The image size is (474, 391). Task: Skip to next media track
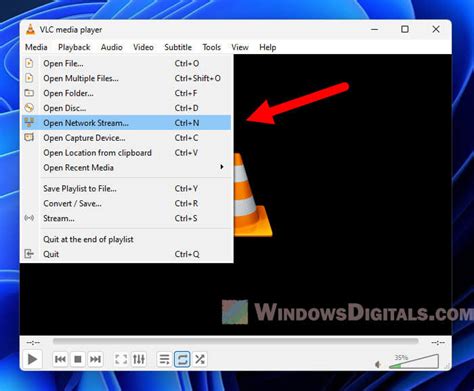click(x=96, y=359)
